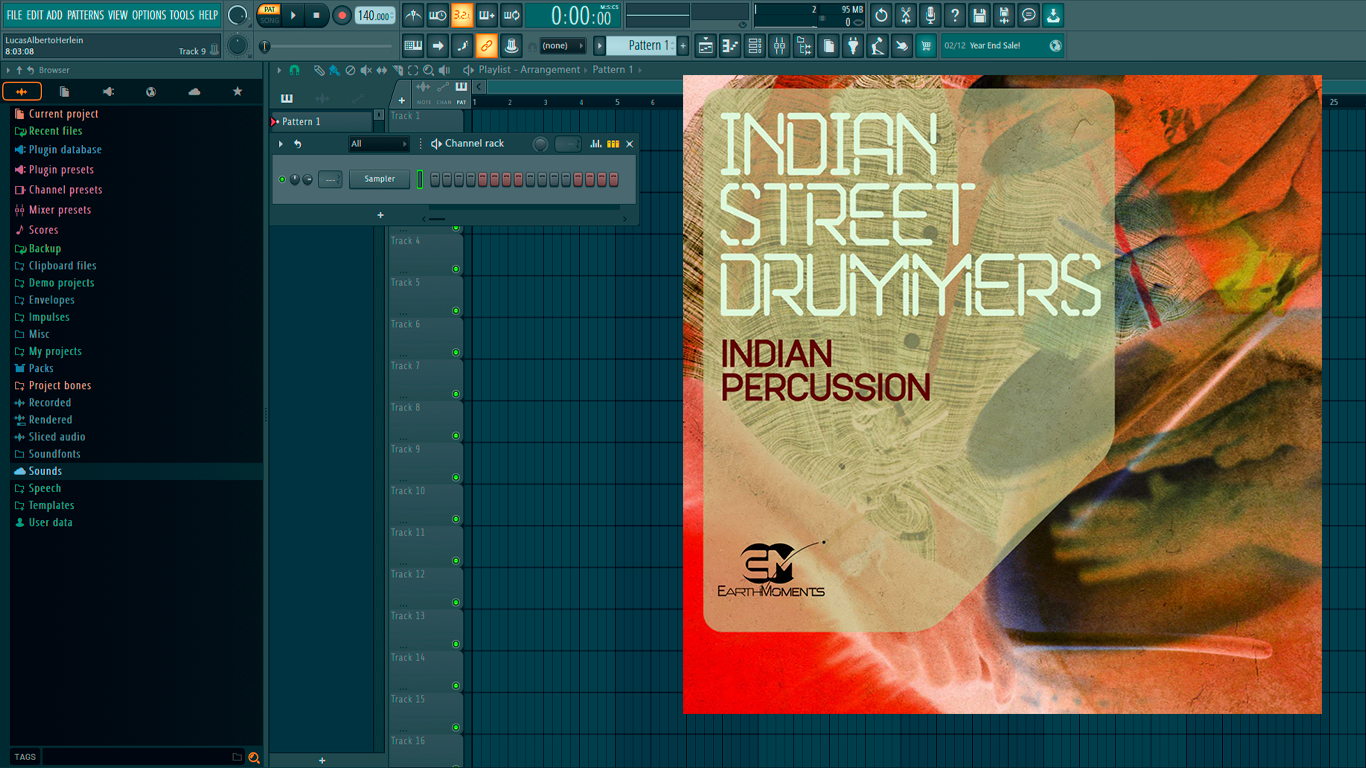This screenshot has width=1366, height=768.
Task: Click the Record button
Action: click(x=341, y=15)
